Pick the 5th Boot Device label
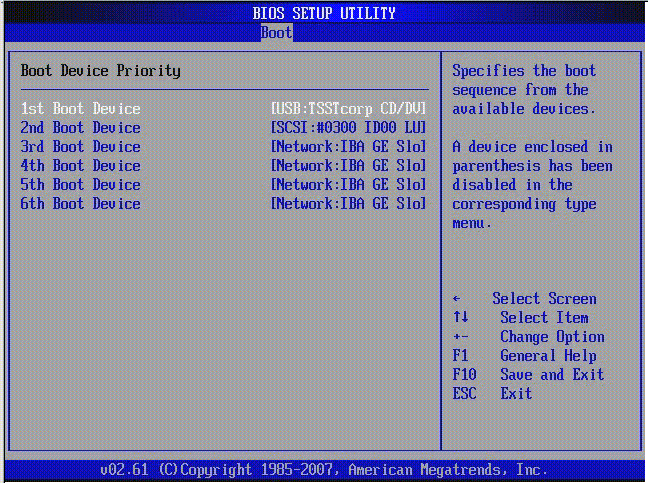Image resolution: width=648 pixels, height=483 pixels. tap(81, 185)
